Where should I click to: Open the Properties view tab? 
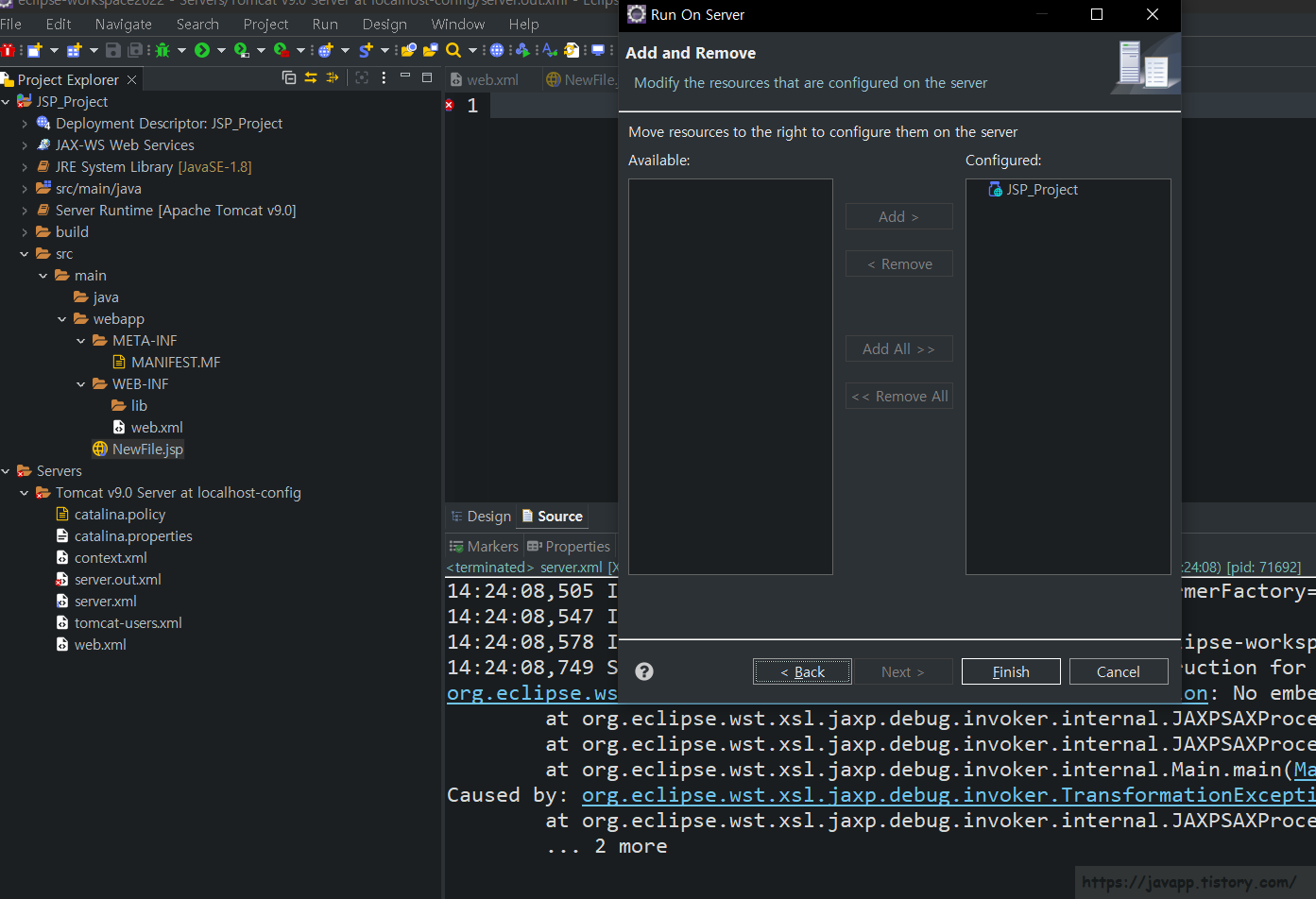point(569,547)
